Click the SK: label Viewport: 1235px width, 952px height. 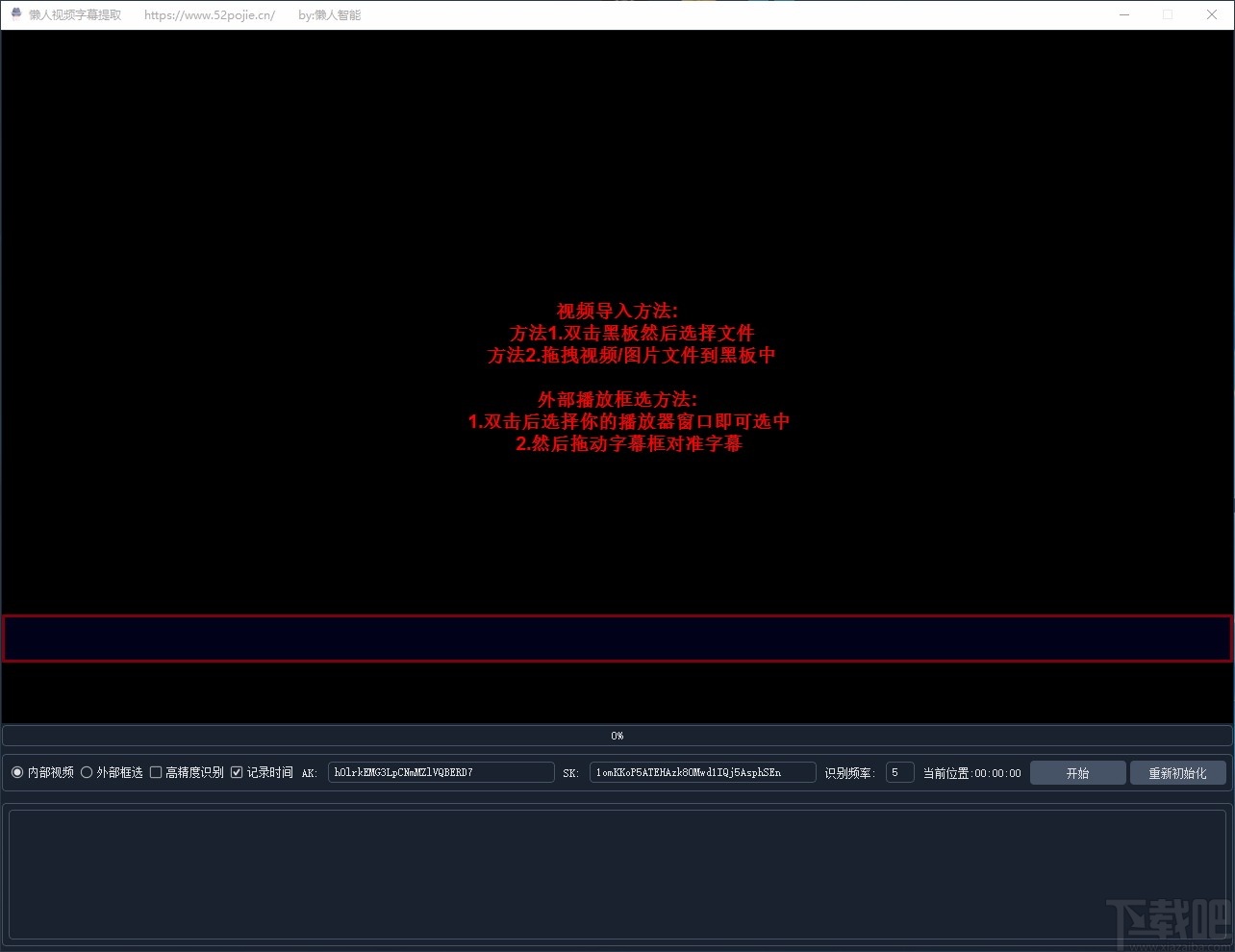(570, 773)
